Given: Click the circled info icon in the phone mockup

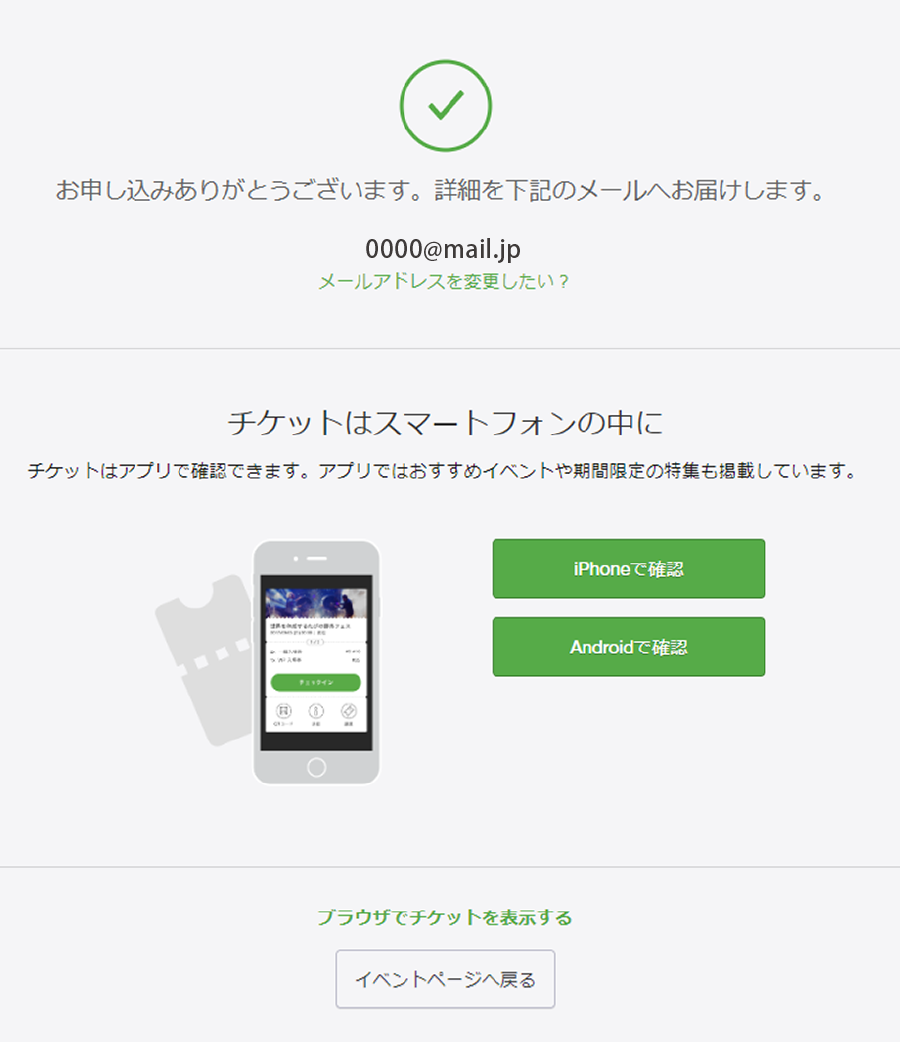Looking at the screenshot, I should pyautogui.click(x=316, y=710).
